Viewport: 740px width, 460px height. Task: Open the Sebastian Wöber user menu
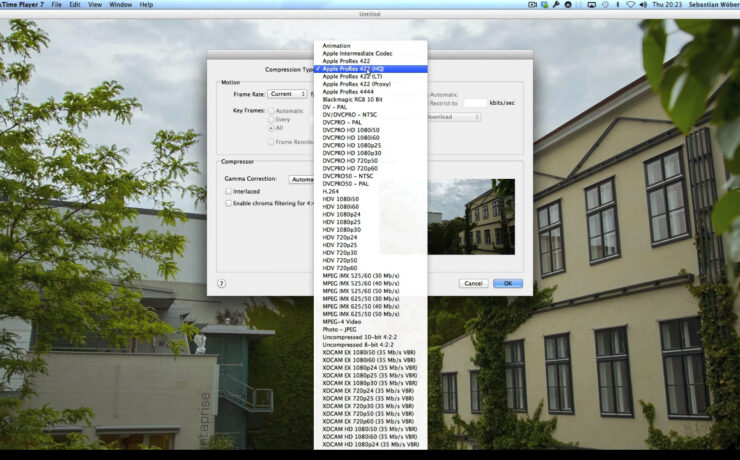(714, 5)
